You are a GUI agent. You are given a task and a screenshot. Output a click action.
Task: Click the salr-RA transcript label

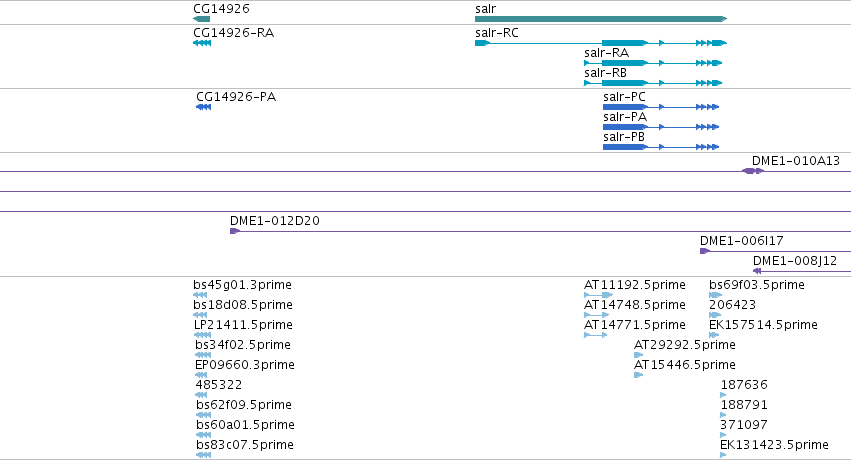(606, 53)
